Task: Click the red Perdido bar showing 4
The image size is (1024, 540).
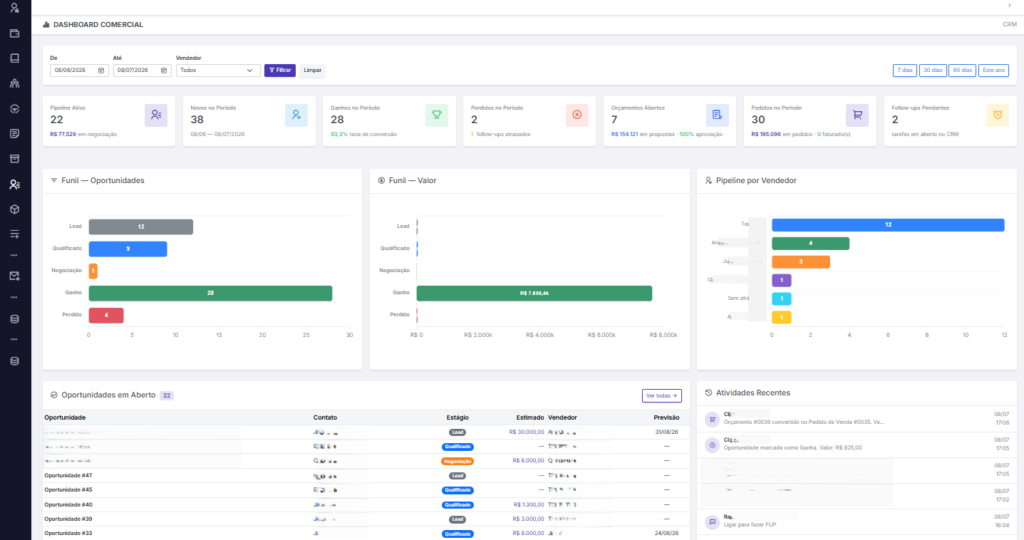Action: click(106, 315)
